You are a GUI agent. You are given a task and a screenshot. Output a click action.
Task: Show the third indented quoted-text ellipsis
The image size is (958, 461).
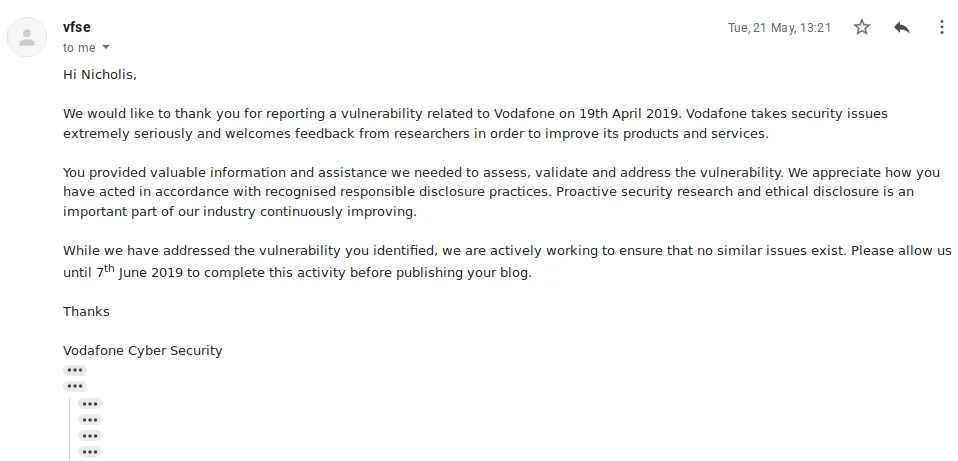tap(90, 436)
